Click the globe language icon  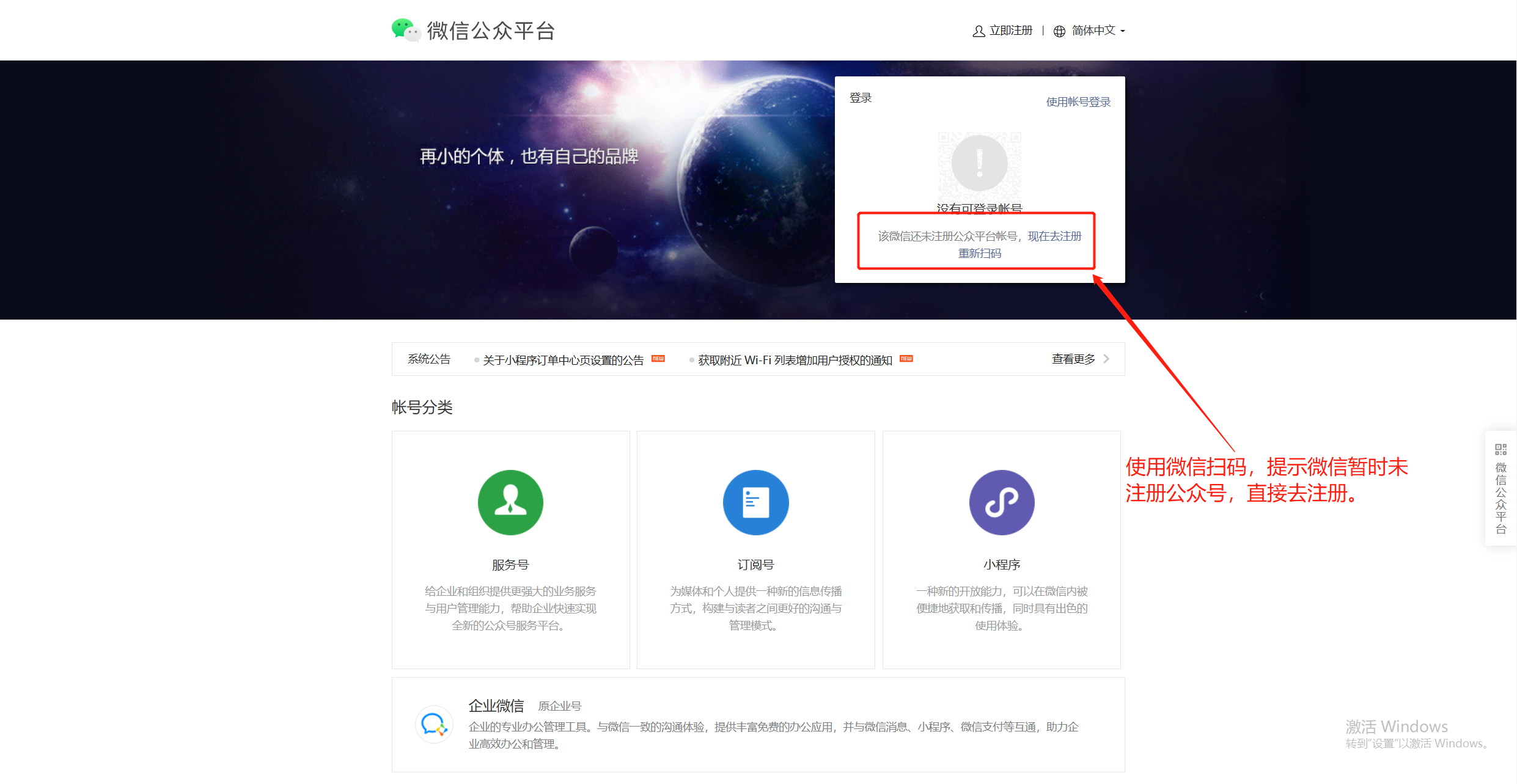pyautogui.click(x=1059, y=31)
